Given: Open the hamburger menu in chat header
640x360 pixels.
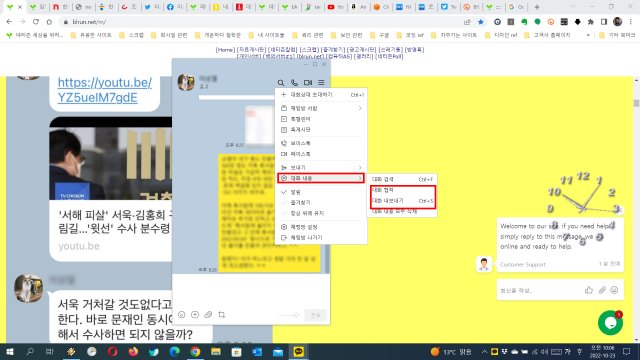Looking at the screenshot, I should coord(321,82).
